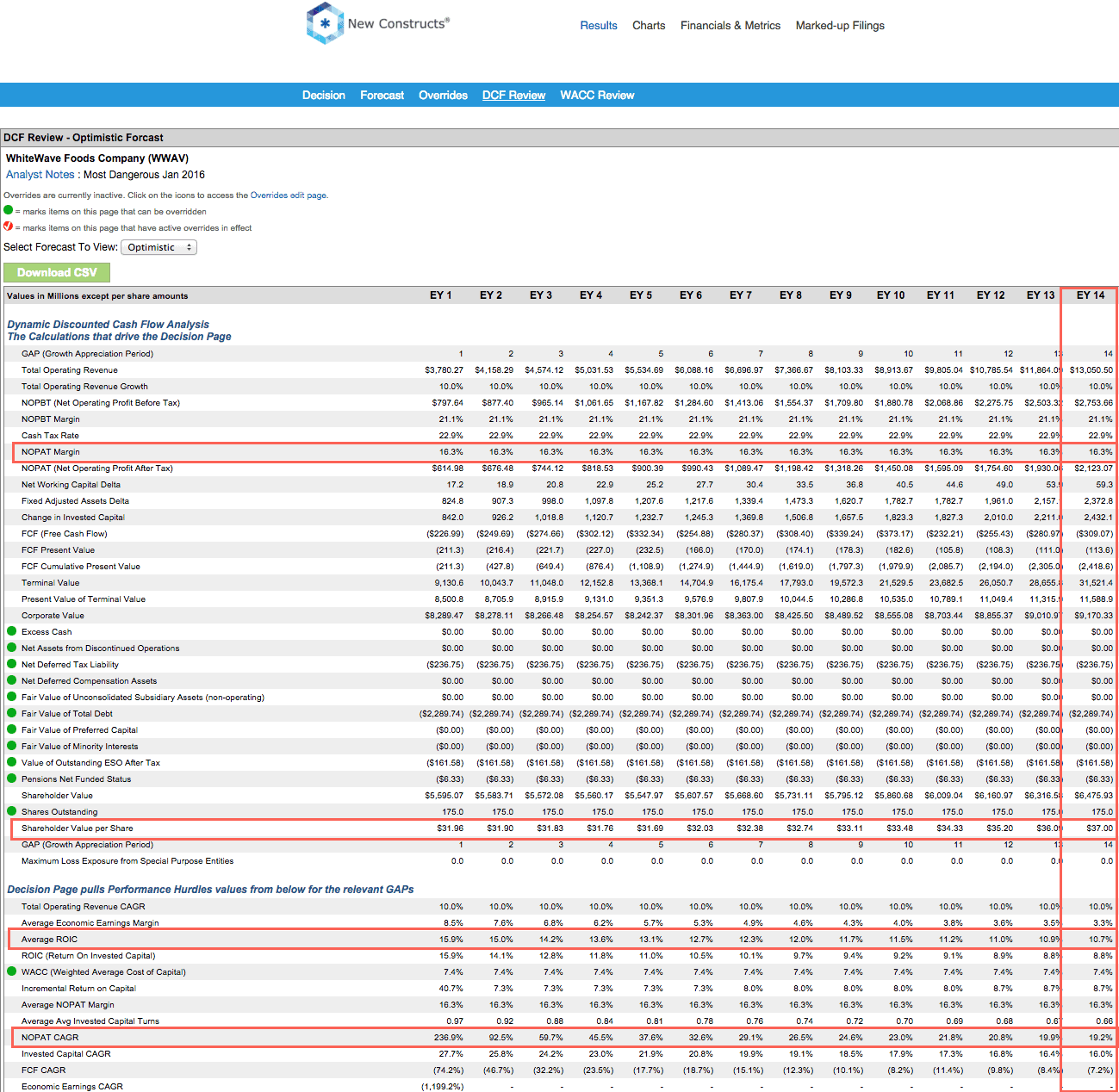Click the New Constructs logo icon
Screen dimensions: 1119x1092
325,23
